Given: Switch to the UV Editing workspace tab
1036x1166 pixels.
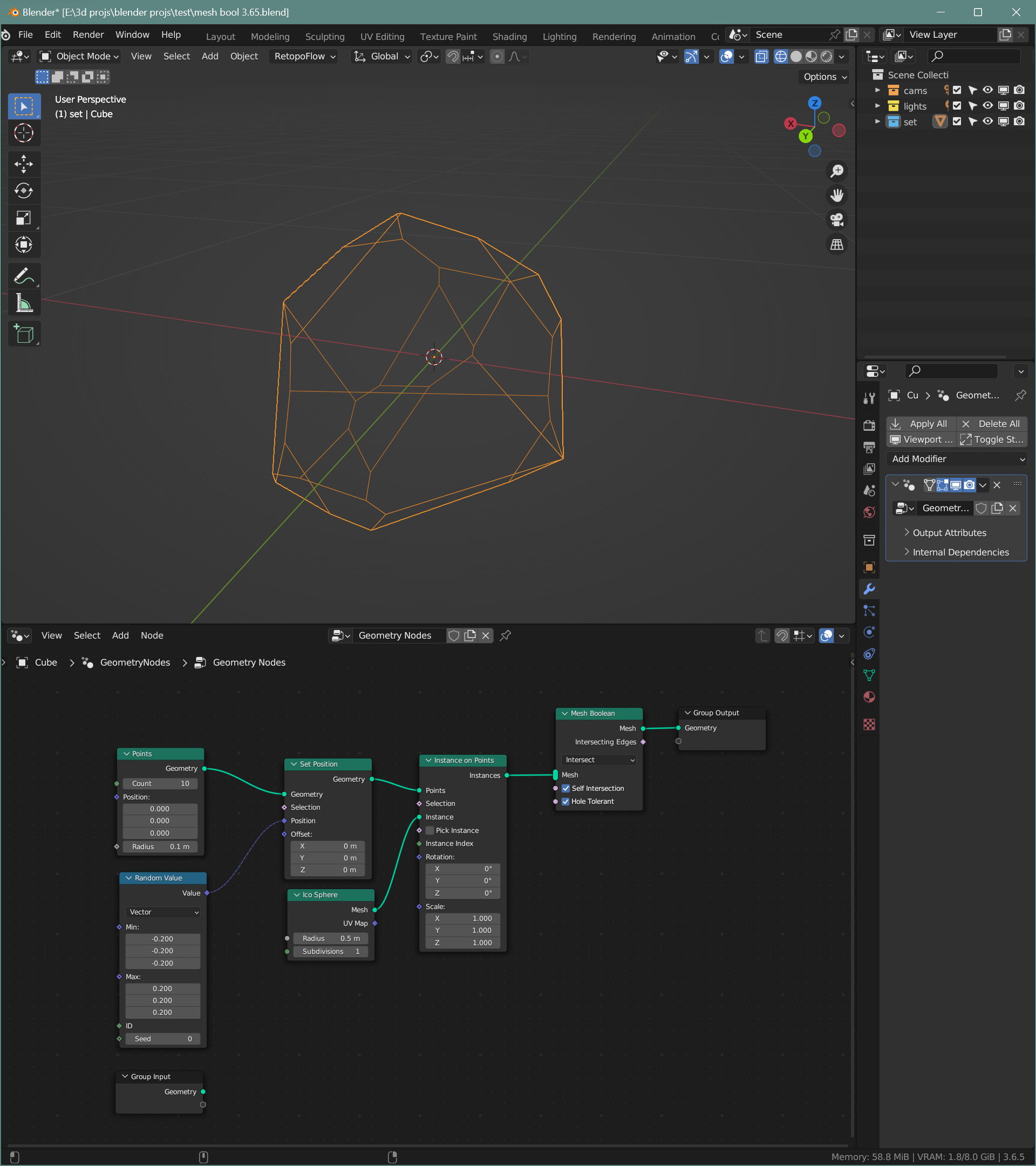Looking at the screenshot, I should [383, 37].
